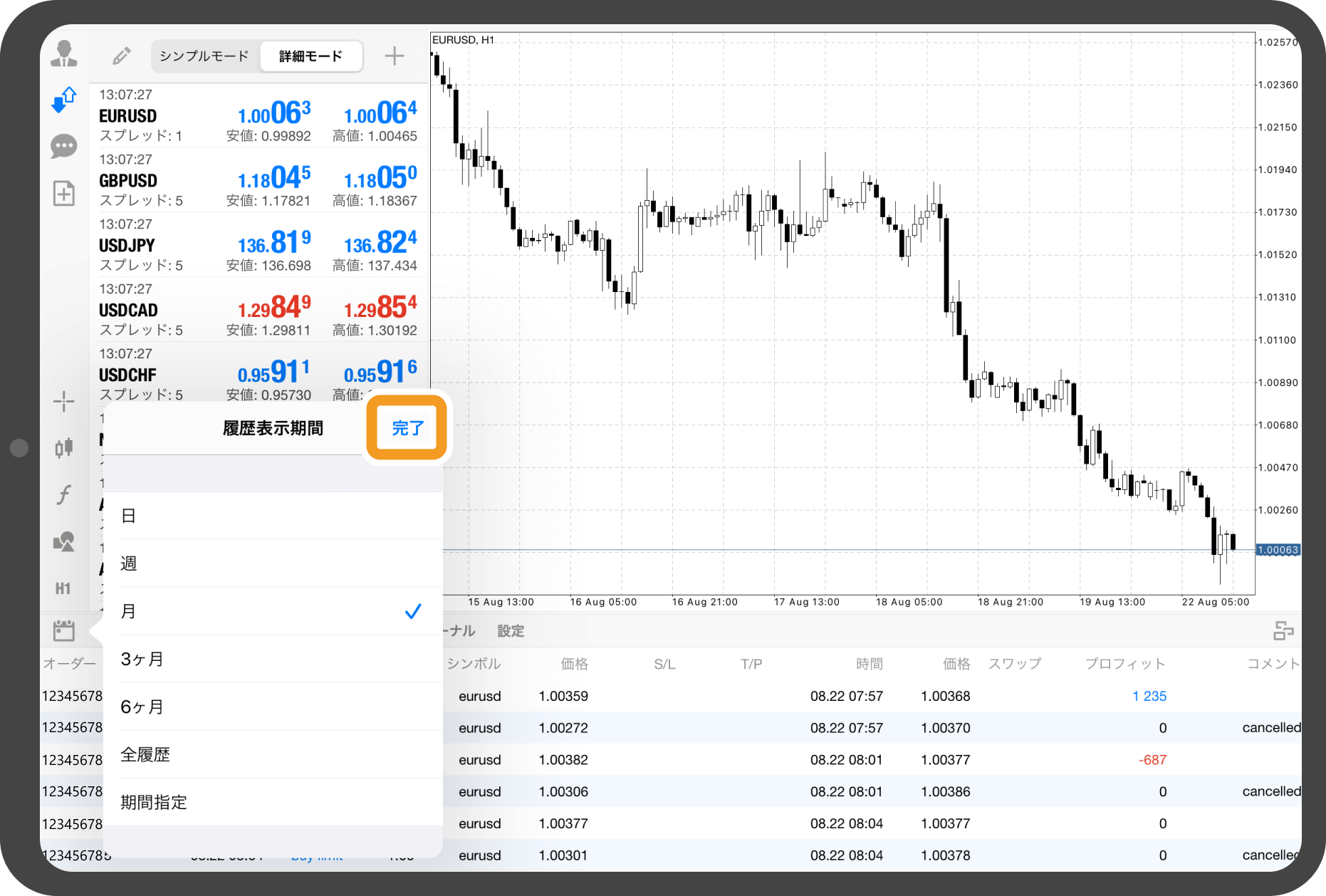The width and height of the screenshot is (1326, 896).
Task: Click the new order document icon
Action: click(64, 193)
